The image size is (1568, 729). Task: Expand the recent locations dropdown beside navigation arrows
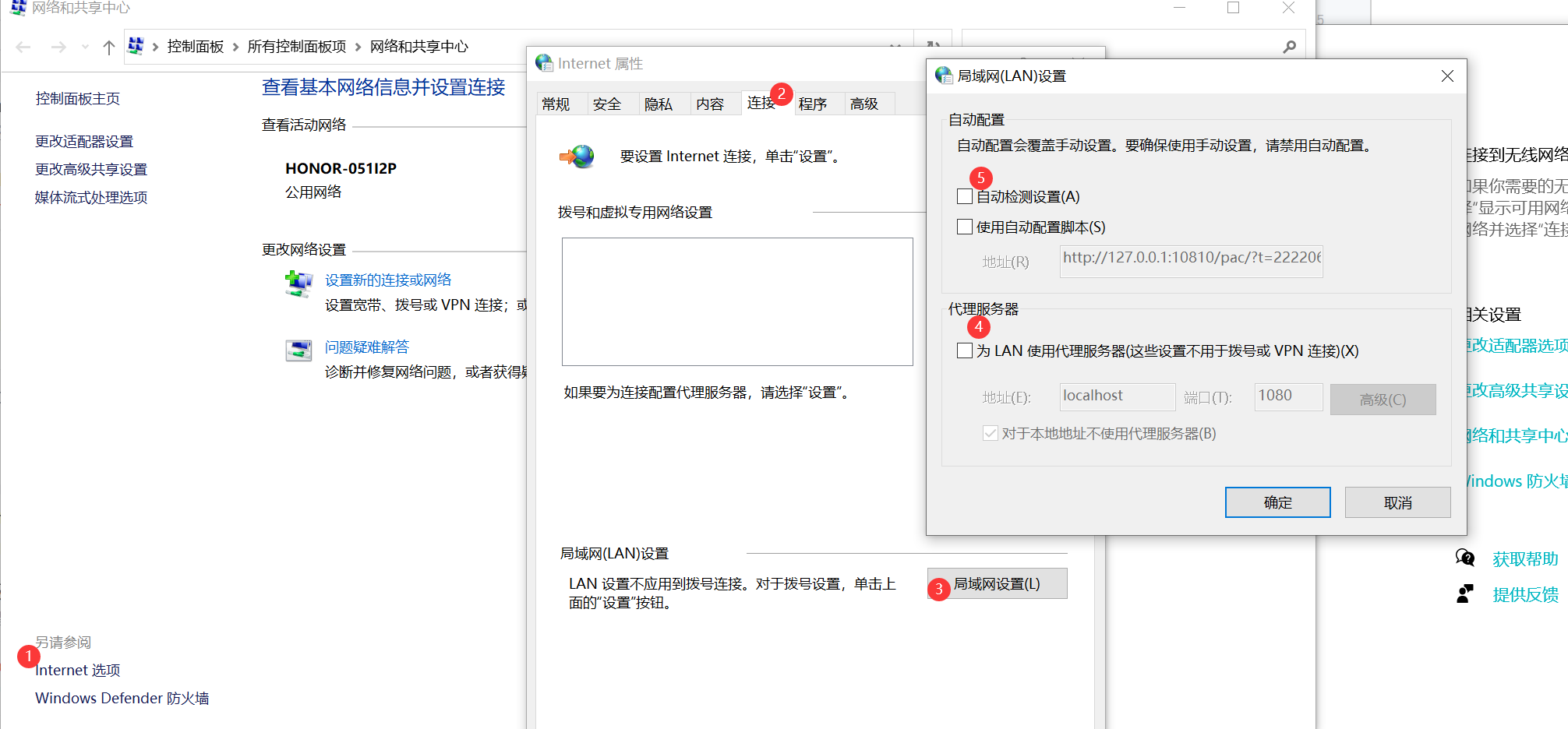(85, 46)
